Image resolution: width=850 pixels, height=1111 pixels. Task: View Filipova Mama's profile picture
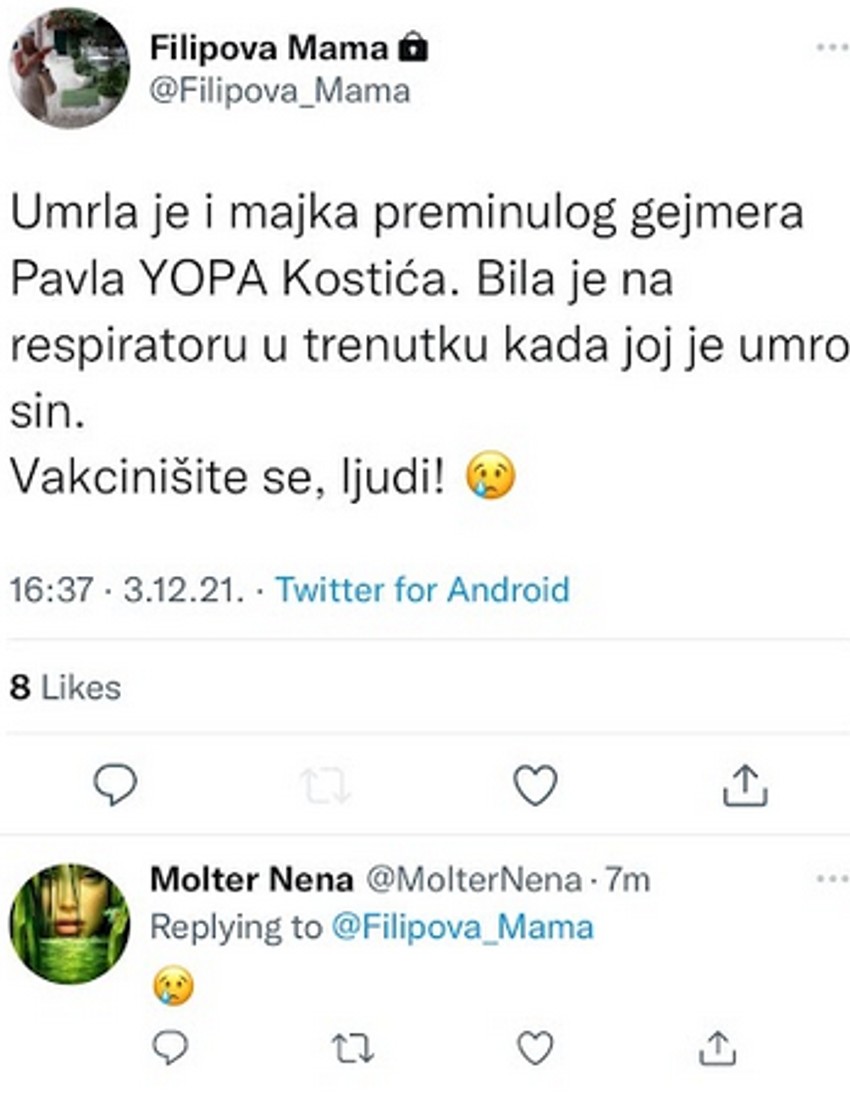click(70, 68)
